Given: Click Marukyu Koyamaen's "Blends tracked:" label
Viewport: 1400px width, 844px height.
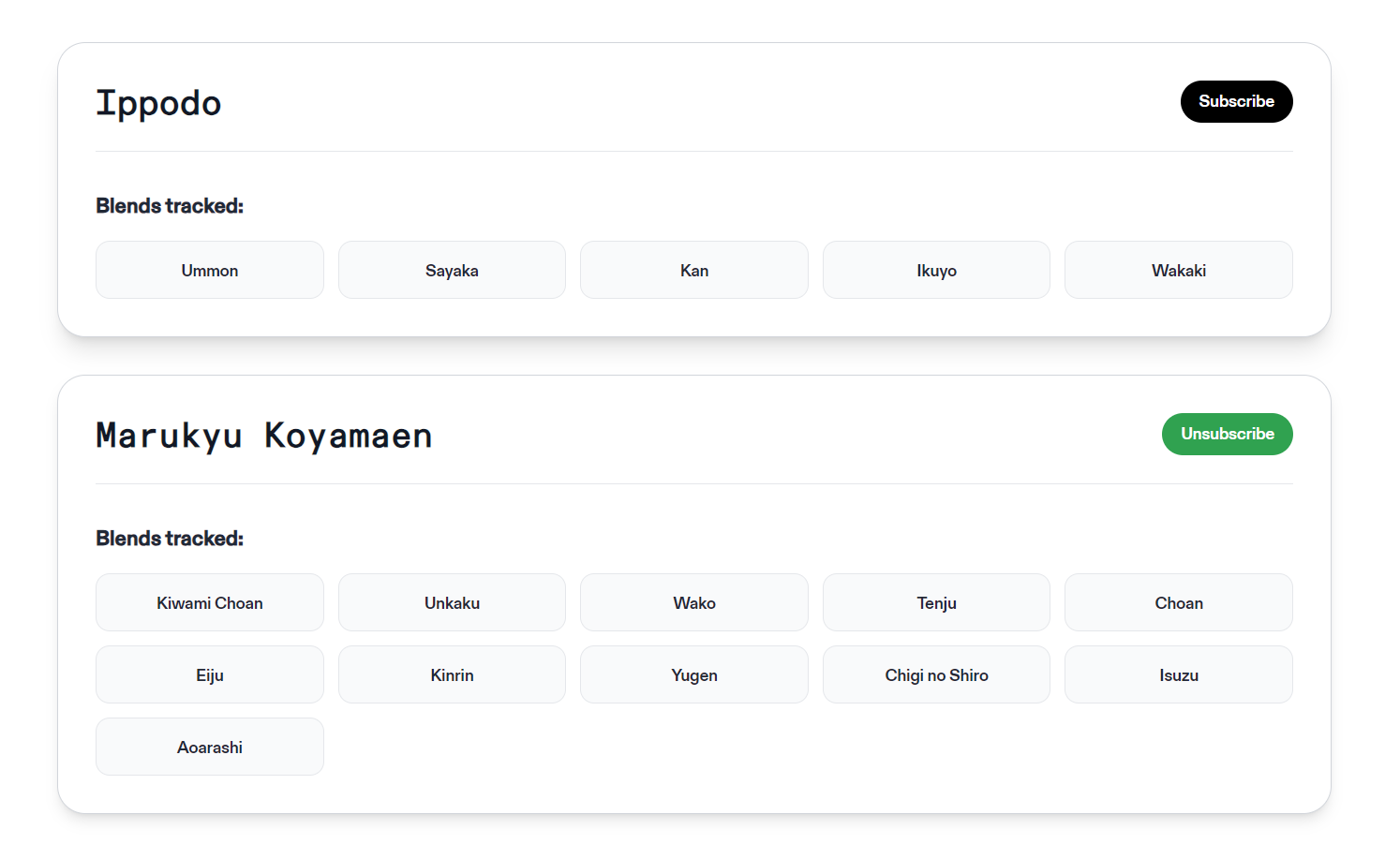Looking at the screenshot, I should pos(170,539).
